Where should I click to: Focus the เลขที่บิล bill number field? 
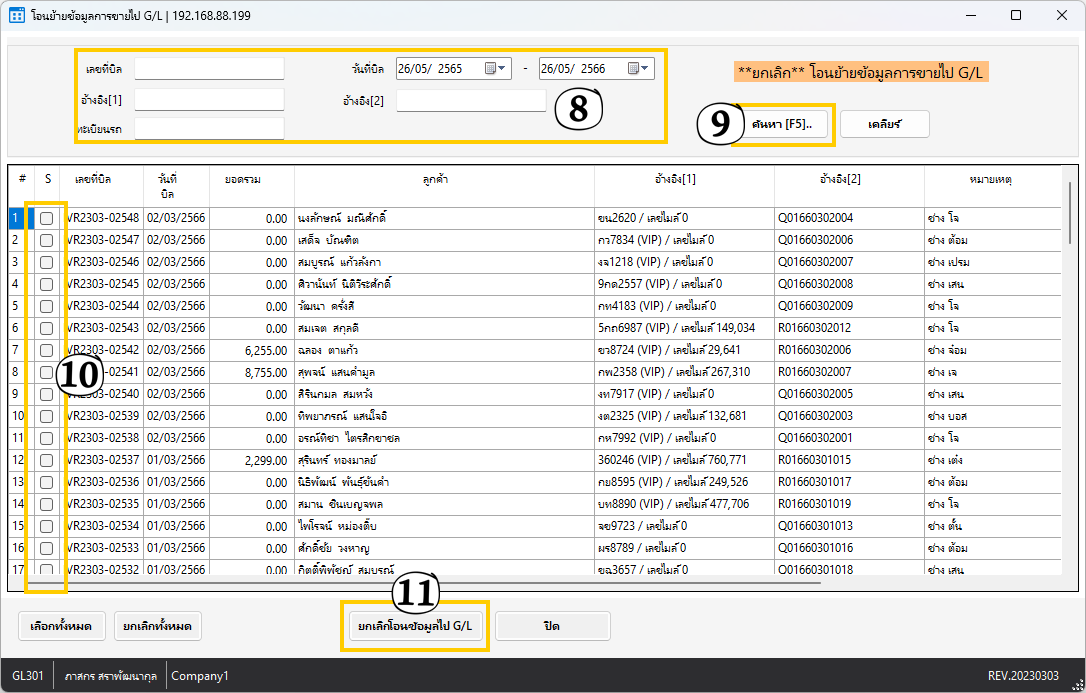pos(209,69)
